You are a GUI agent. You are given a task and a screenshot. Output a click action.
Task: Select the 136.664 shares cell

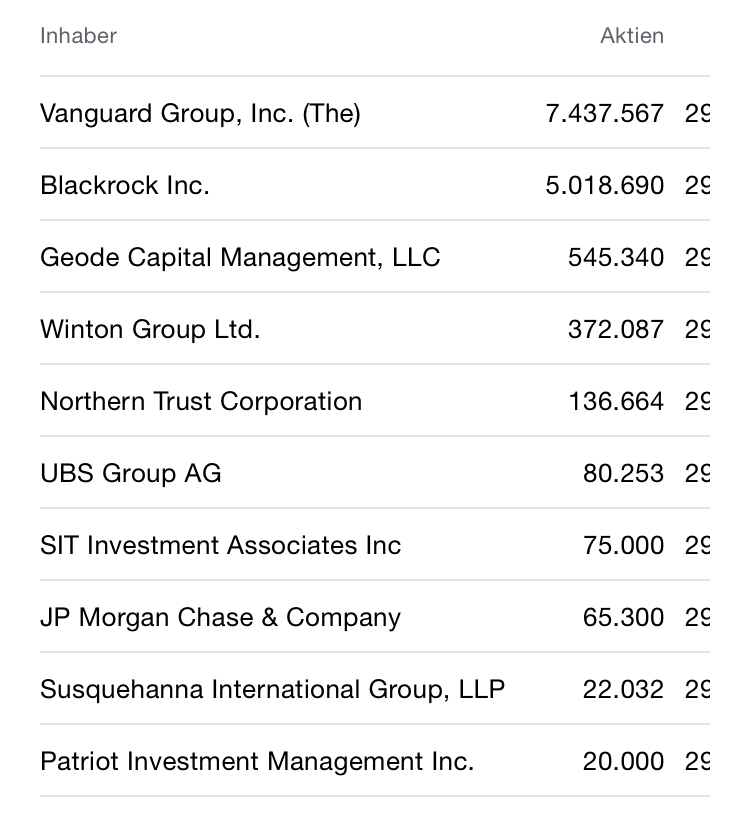point(615,401)
